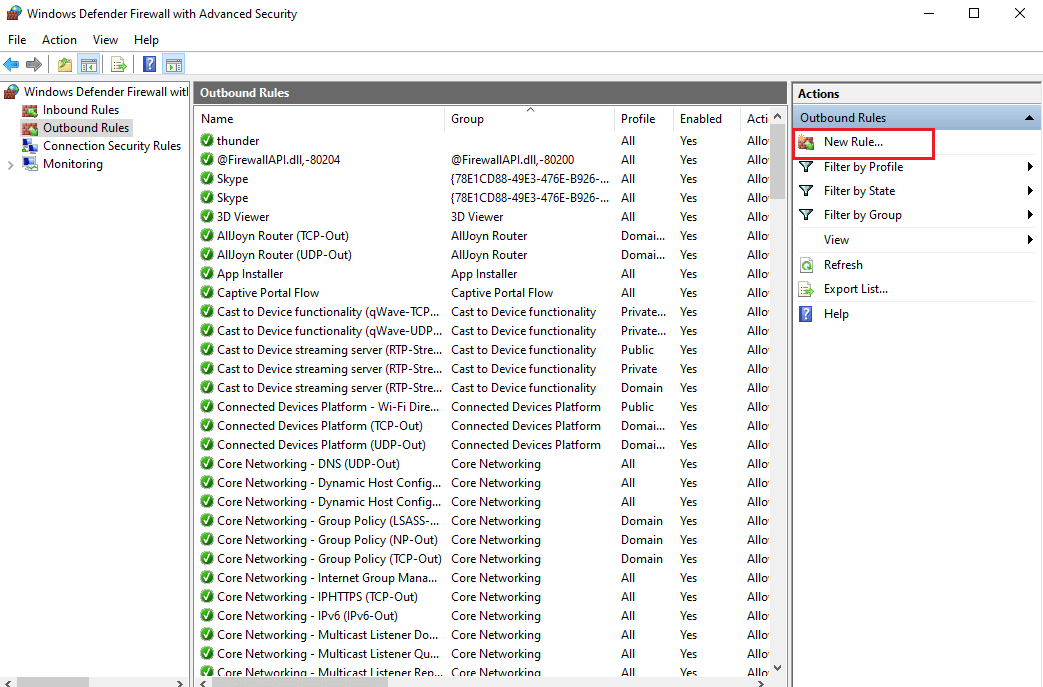Click rules list horizontal scrollbar right arrow
This screenshot has width=1043, height=687.
point(762,682)
